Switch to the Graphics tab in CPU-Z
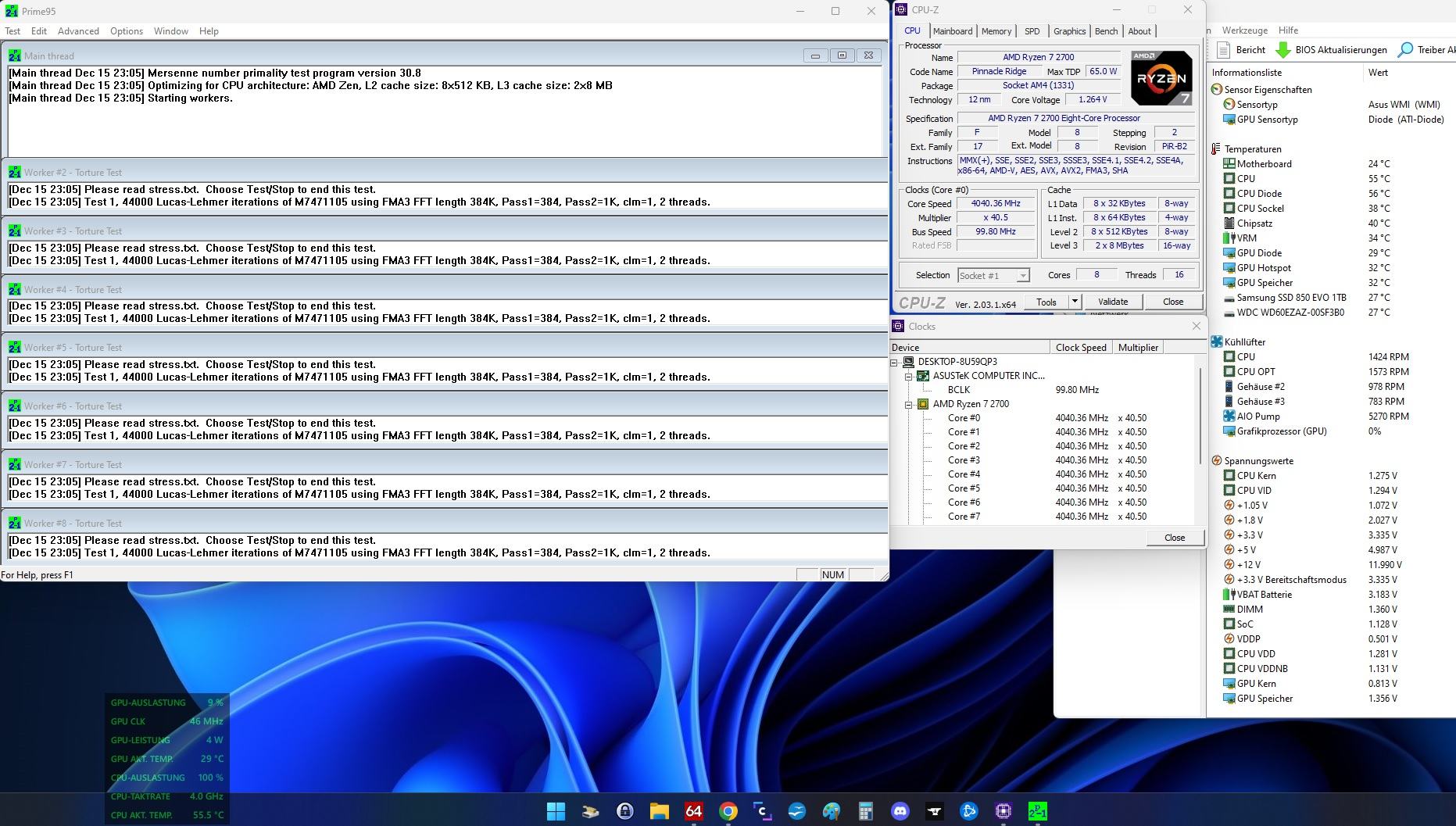1456x826 pixels. (x=1069, y=31)
